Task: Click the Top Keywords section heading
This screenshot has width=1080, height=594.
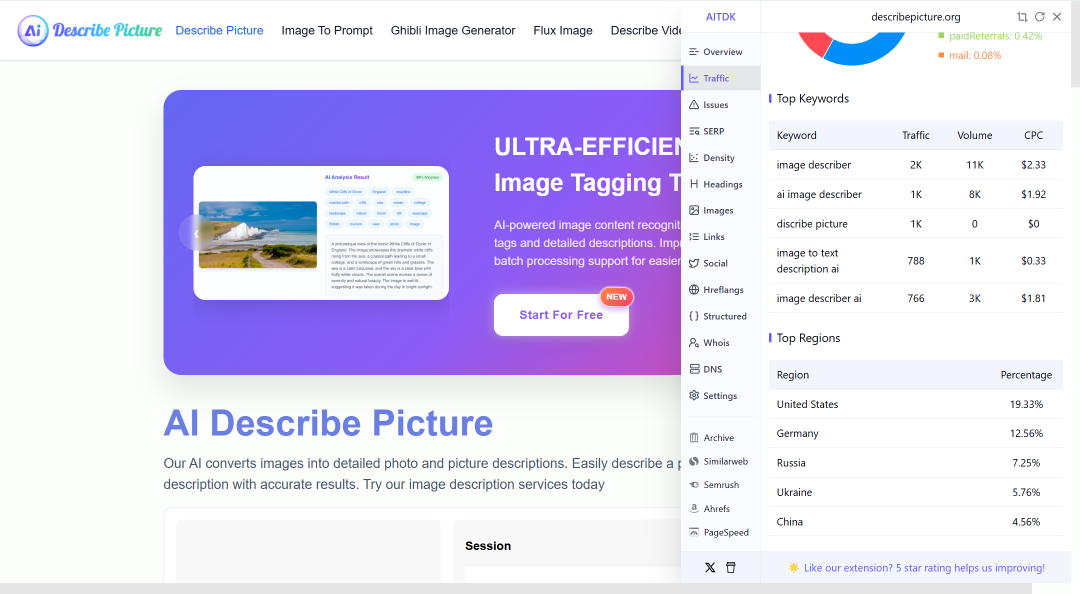Action: click(813, 99)
